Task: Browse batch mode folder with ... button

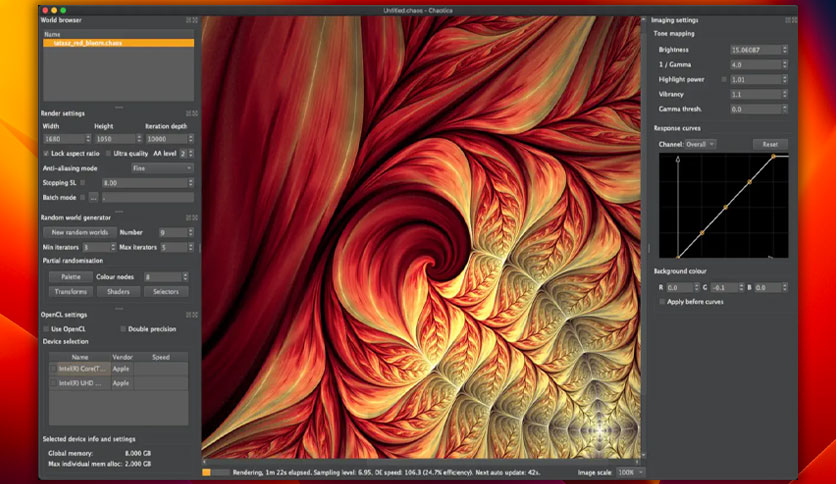Action: pos(93,197)
